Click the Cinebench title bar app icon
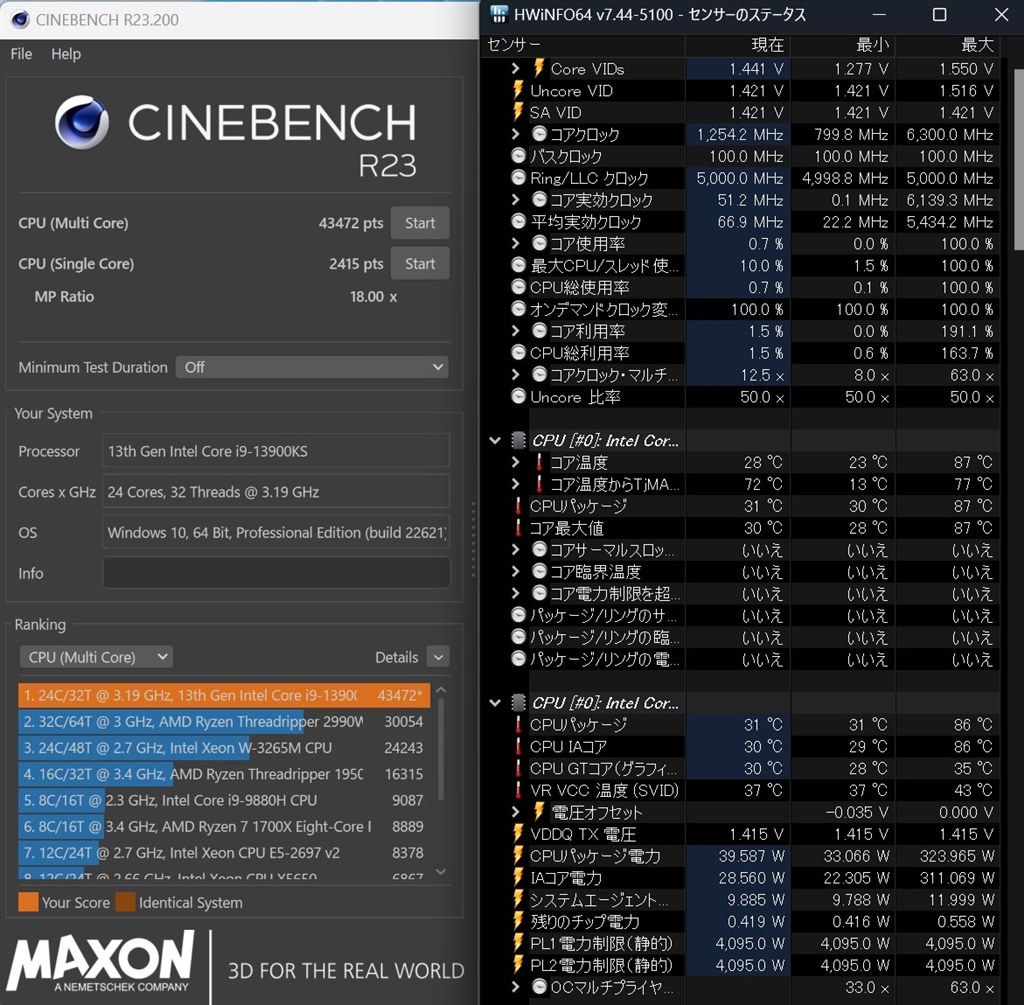The height and width of the screenshot is (1005, 1024). pyautogui.click(x=20, y=20)
